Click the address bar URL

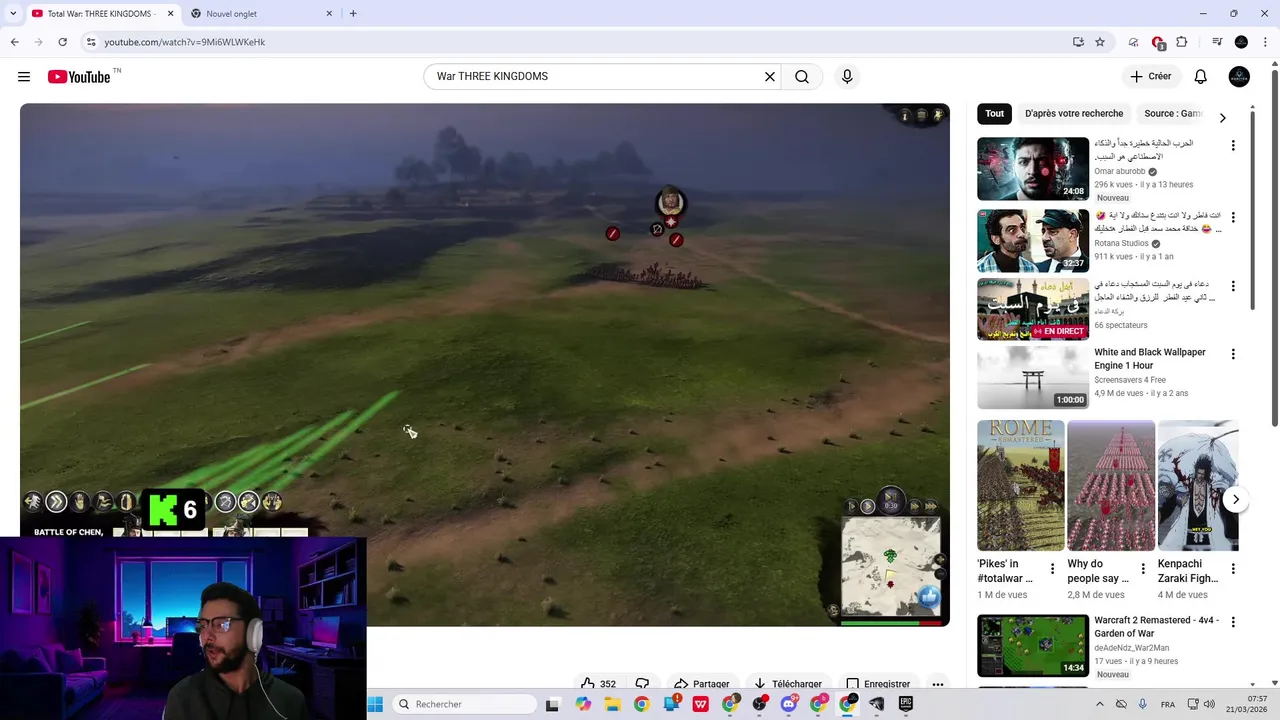[185, 42]
